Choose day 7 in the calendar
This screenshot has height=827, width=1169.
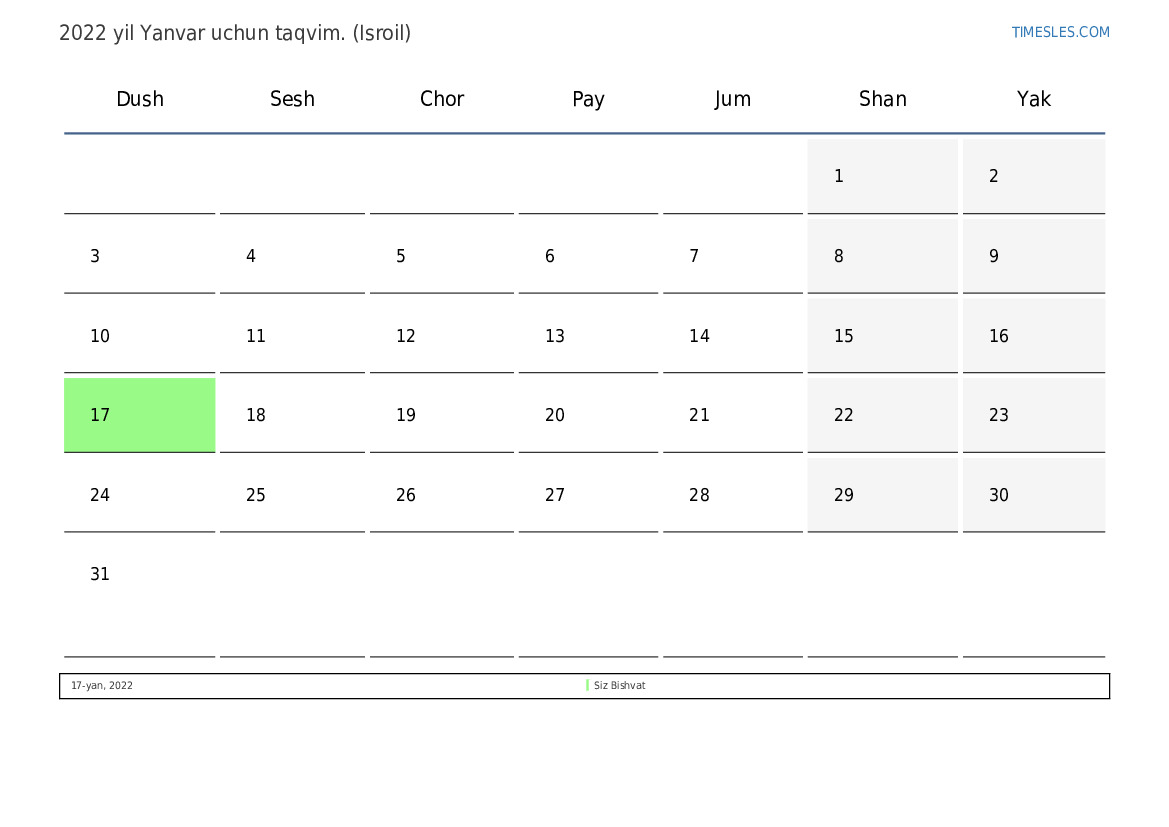tap(733, 256)
